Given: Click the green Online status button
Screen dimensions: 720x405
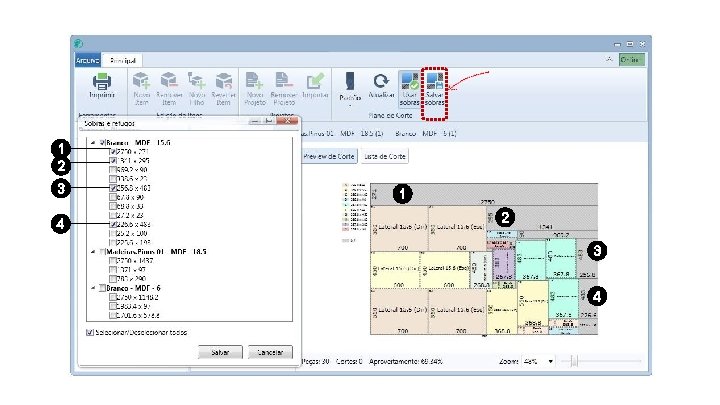Looking at the screenshot, I should coord(632,59).
